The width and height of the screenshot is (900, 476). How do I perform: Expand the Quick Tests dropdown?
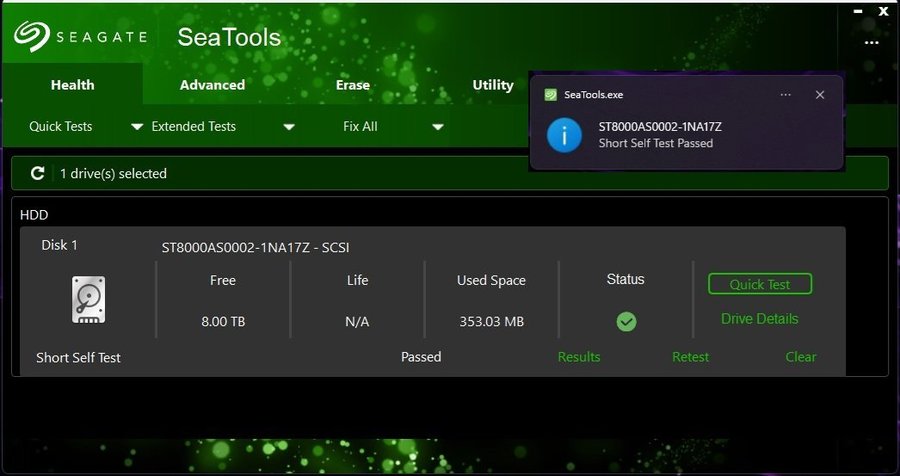[137, 127]
